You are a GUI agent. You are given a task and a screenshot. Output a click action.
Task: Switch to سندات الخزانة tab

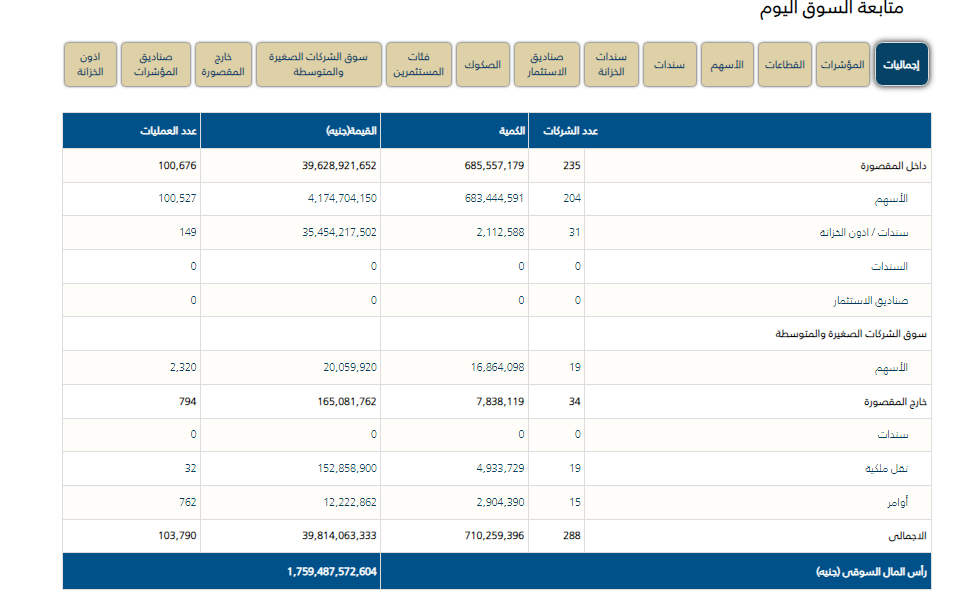(611, 65)
